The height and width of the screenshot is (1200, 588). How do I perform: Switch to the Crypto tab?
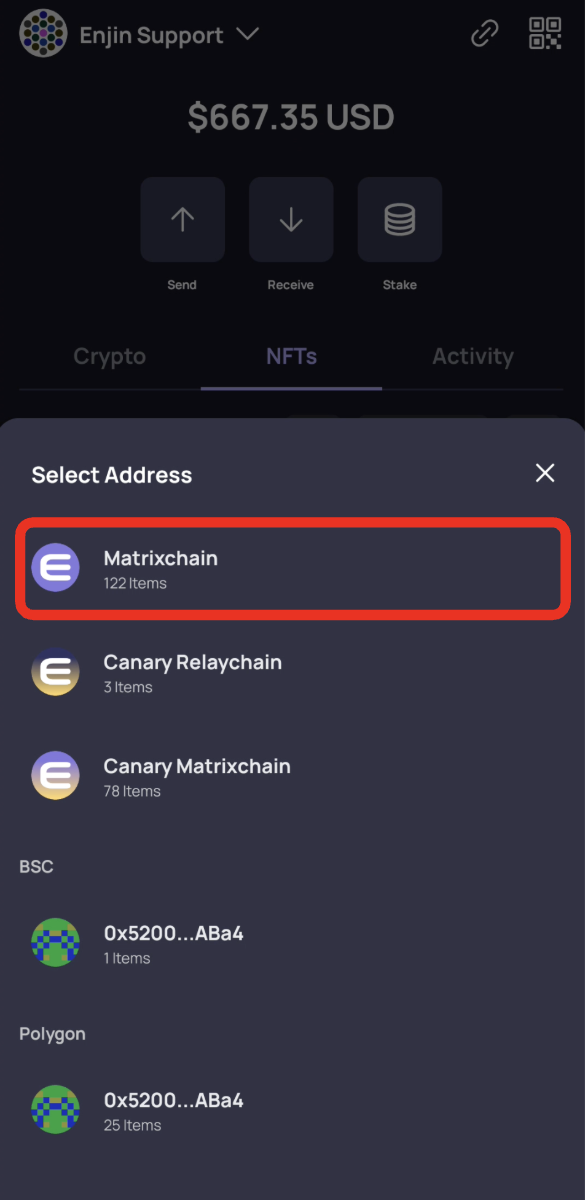(x=109, y=356)
